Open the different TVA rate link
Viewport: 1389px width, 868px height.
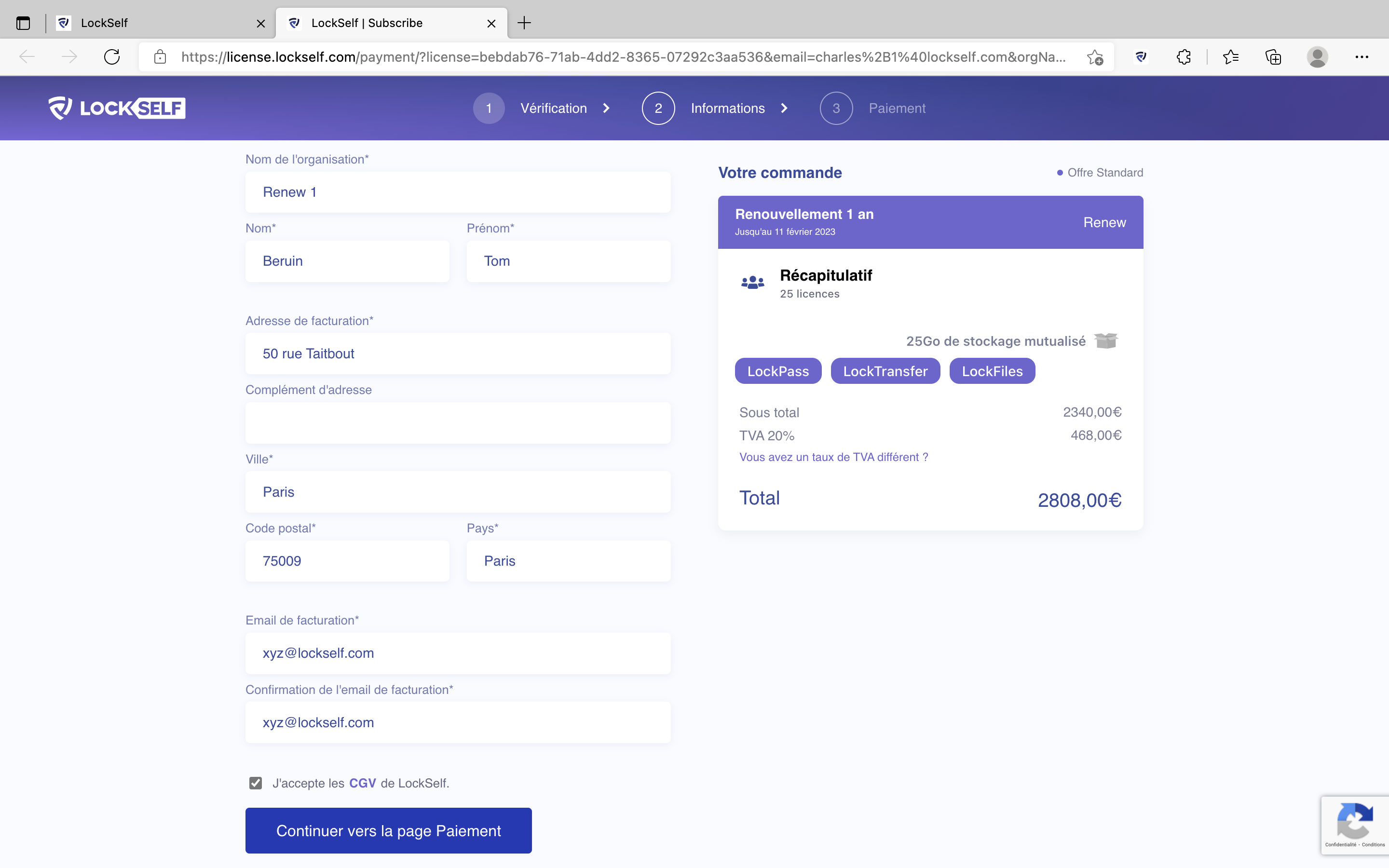(x=833, y=457)
